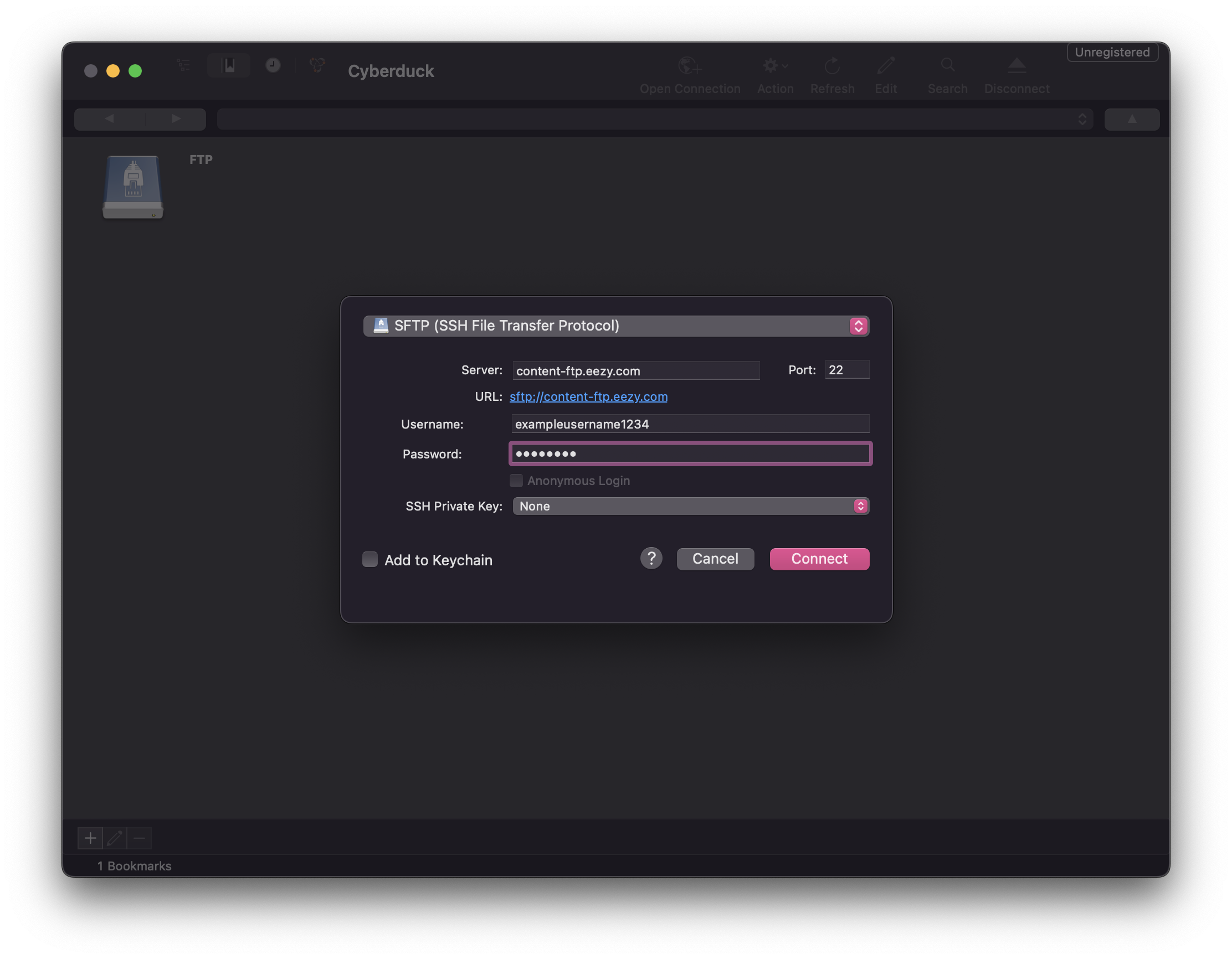The height and width of the screenshot is (959, 1232).
Task: Edit bookmark with bottom pencil icon
Action: pos(115,838)
